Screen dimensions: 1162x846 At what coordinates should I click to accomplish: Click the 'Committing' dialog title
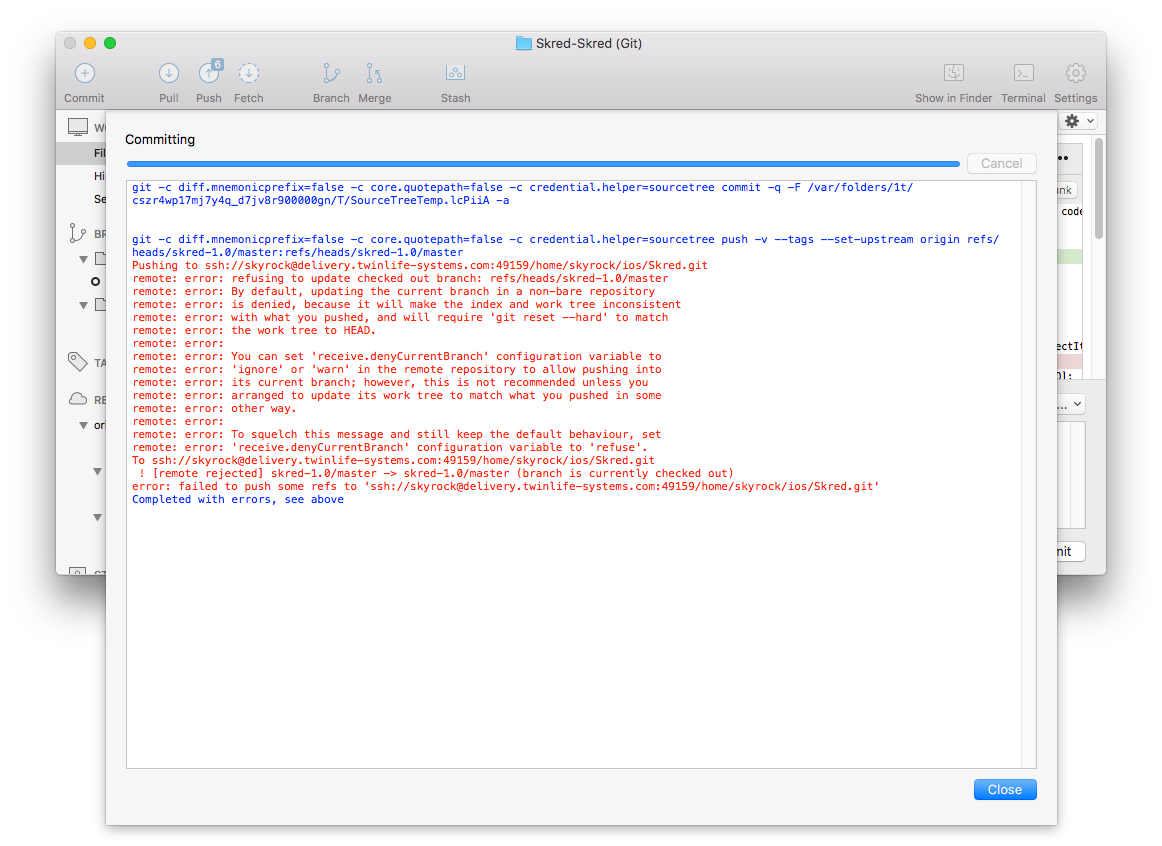(x=160, y=139)
